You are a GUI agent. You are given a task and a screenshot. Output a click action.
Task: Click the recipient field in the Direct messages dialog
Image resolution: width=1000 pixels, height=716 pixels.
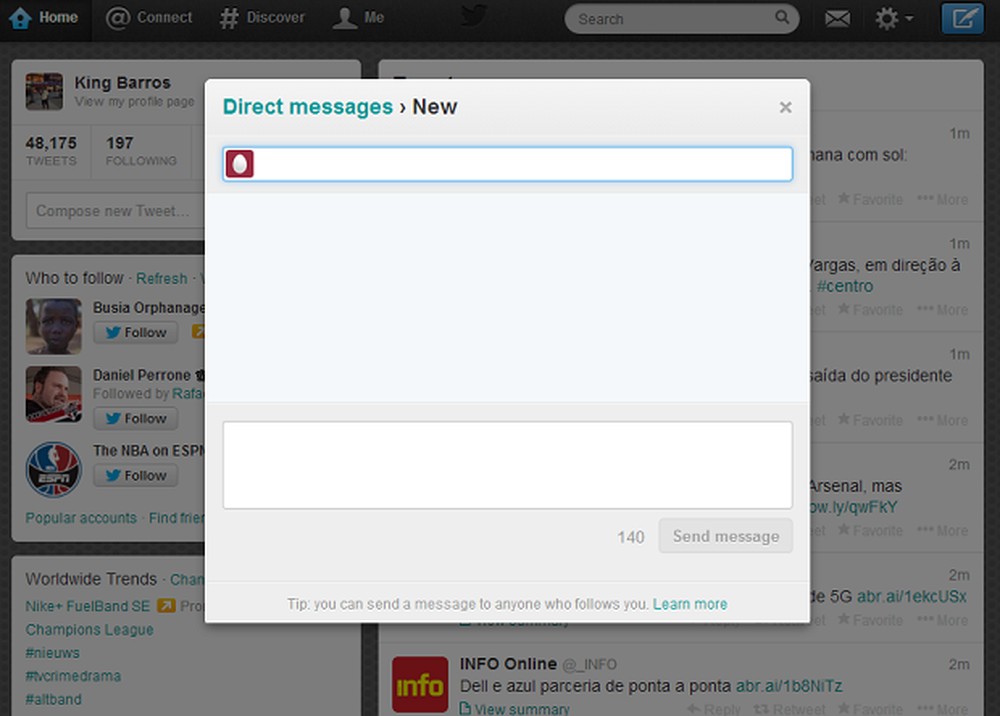(507, 163)
